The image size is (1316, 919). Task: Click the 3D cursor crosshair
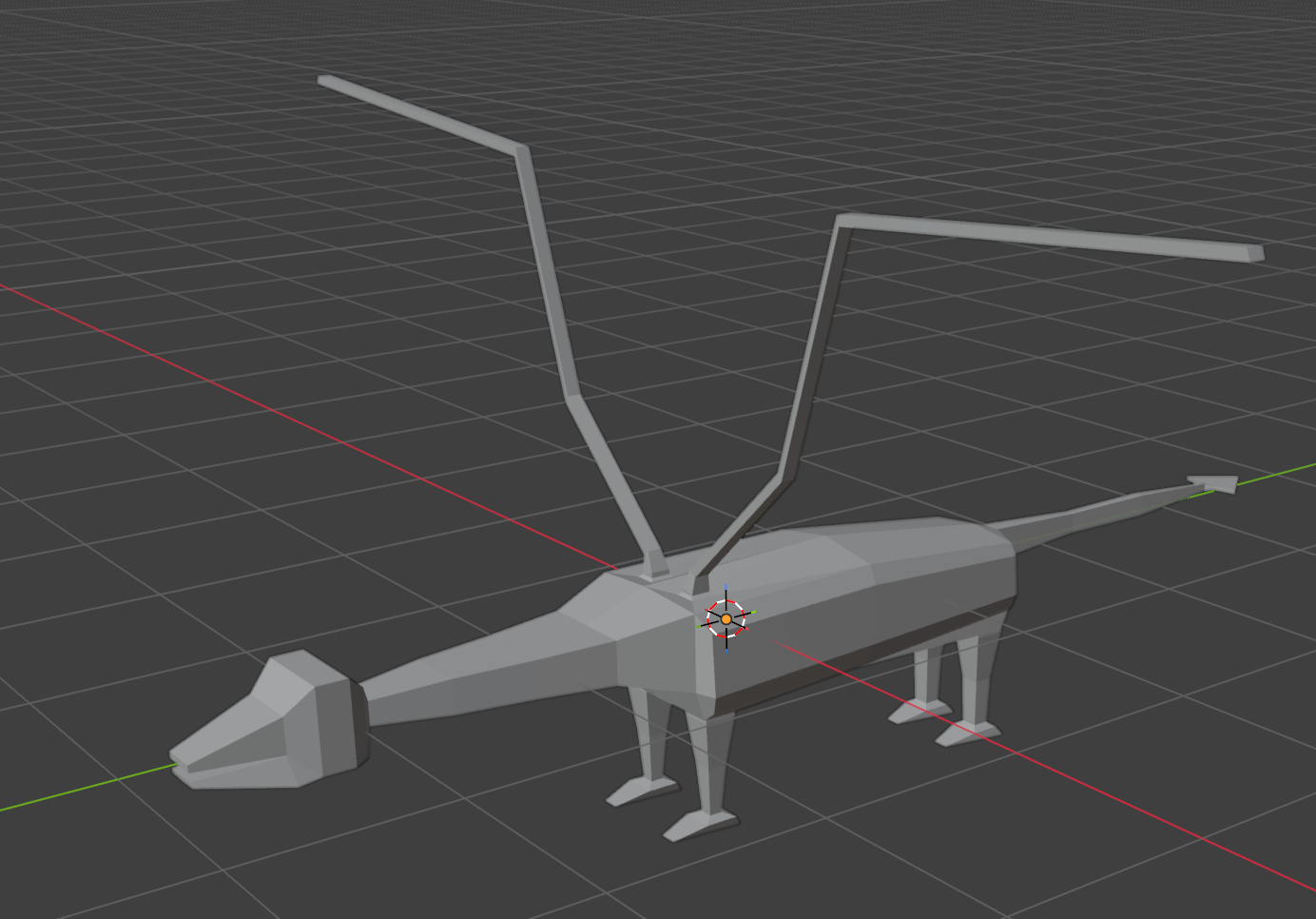(x=726, y=618)
